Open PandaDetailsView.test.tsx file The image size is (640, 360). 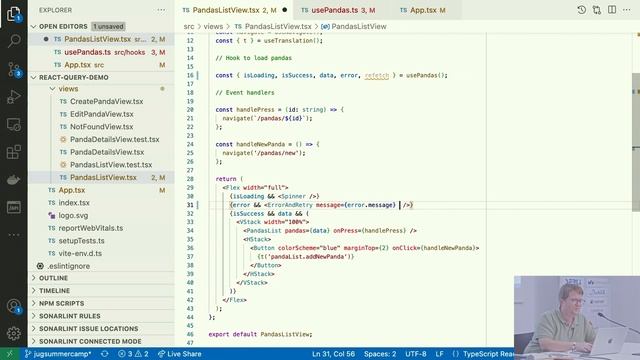coord(102,139)
